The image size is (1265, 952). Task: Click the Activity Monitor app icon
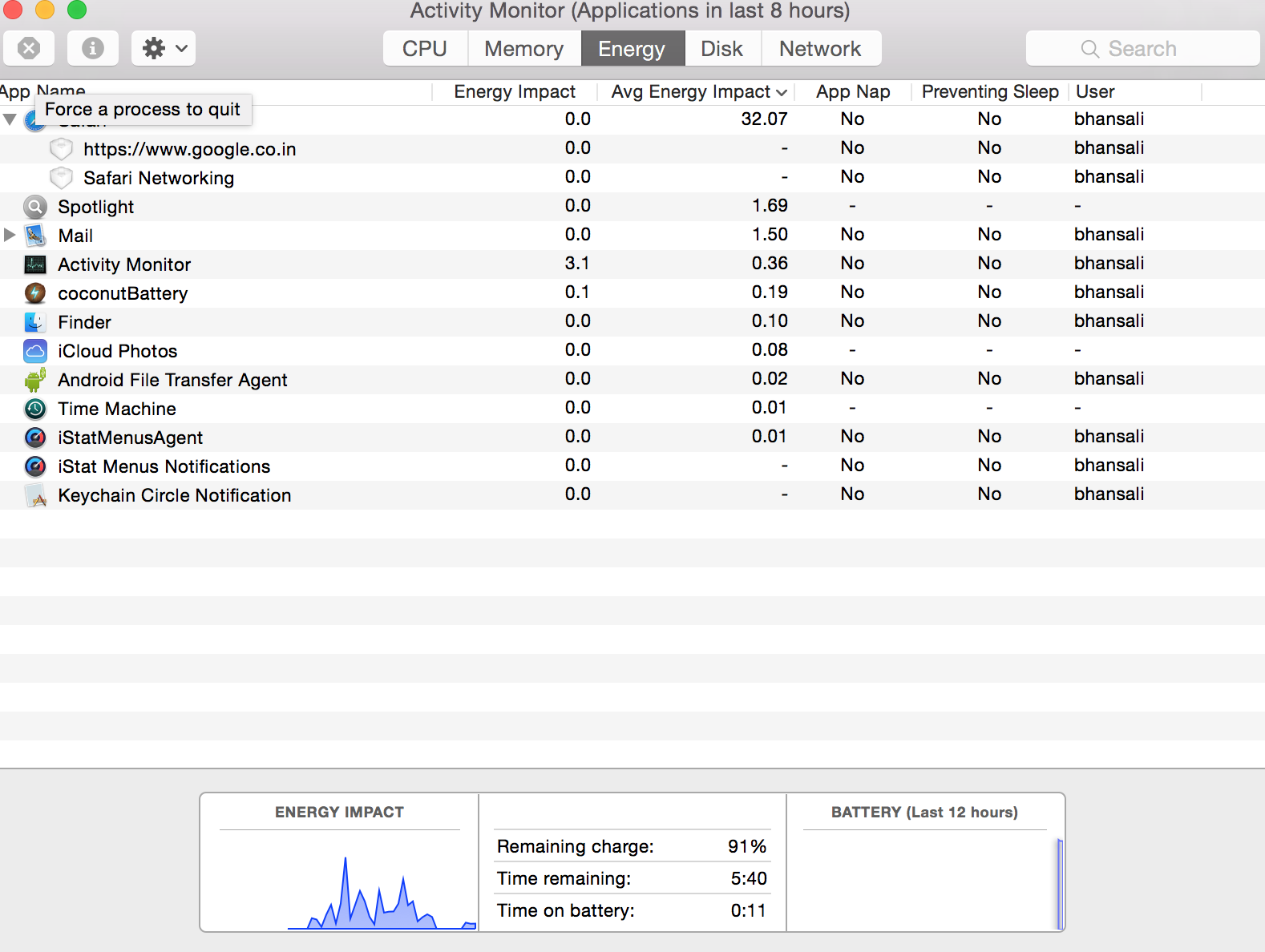(35, 264)
